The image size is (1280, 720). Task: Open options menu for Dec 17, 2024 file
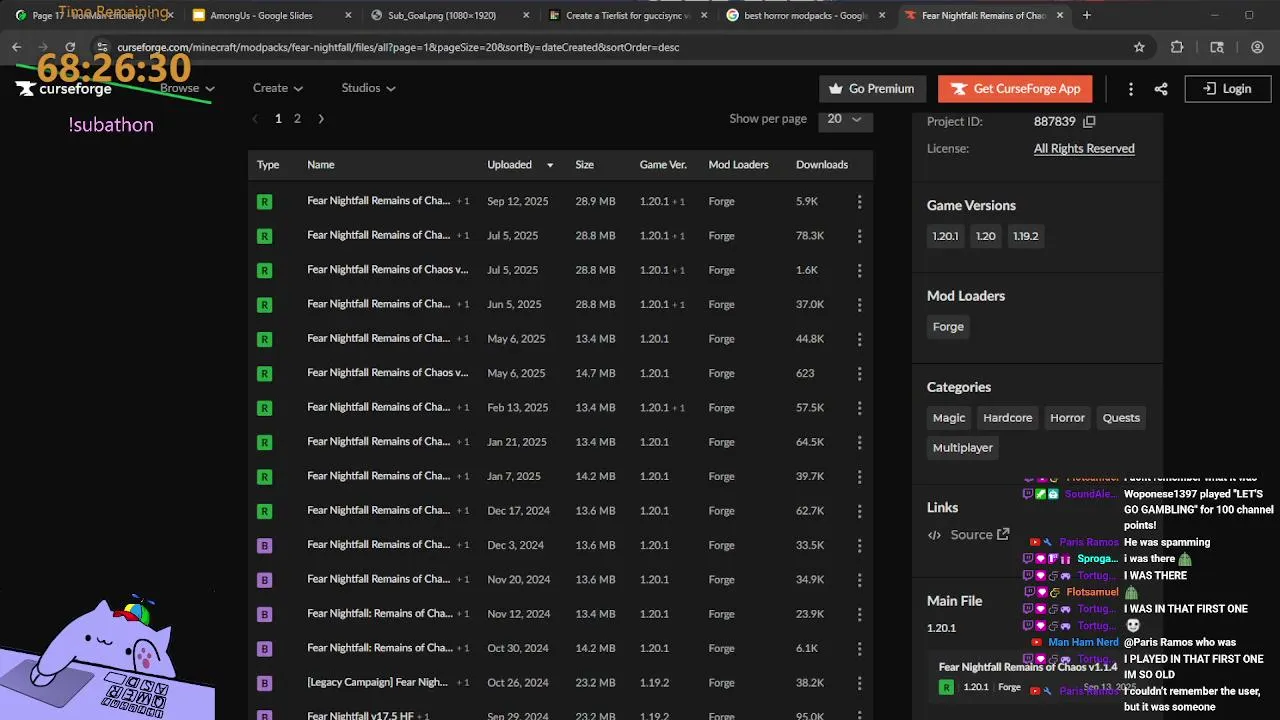coord(859,511)
